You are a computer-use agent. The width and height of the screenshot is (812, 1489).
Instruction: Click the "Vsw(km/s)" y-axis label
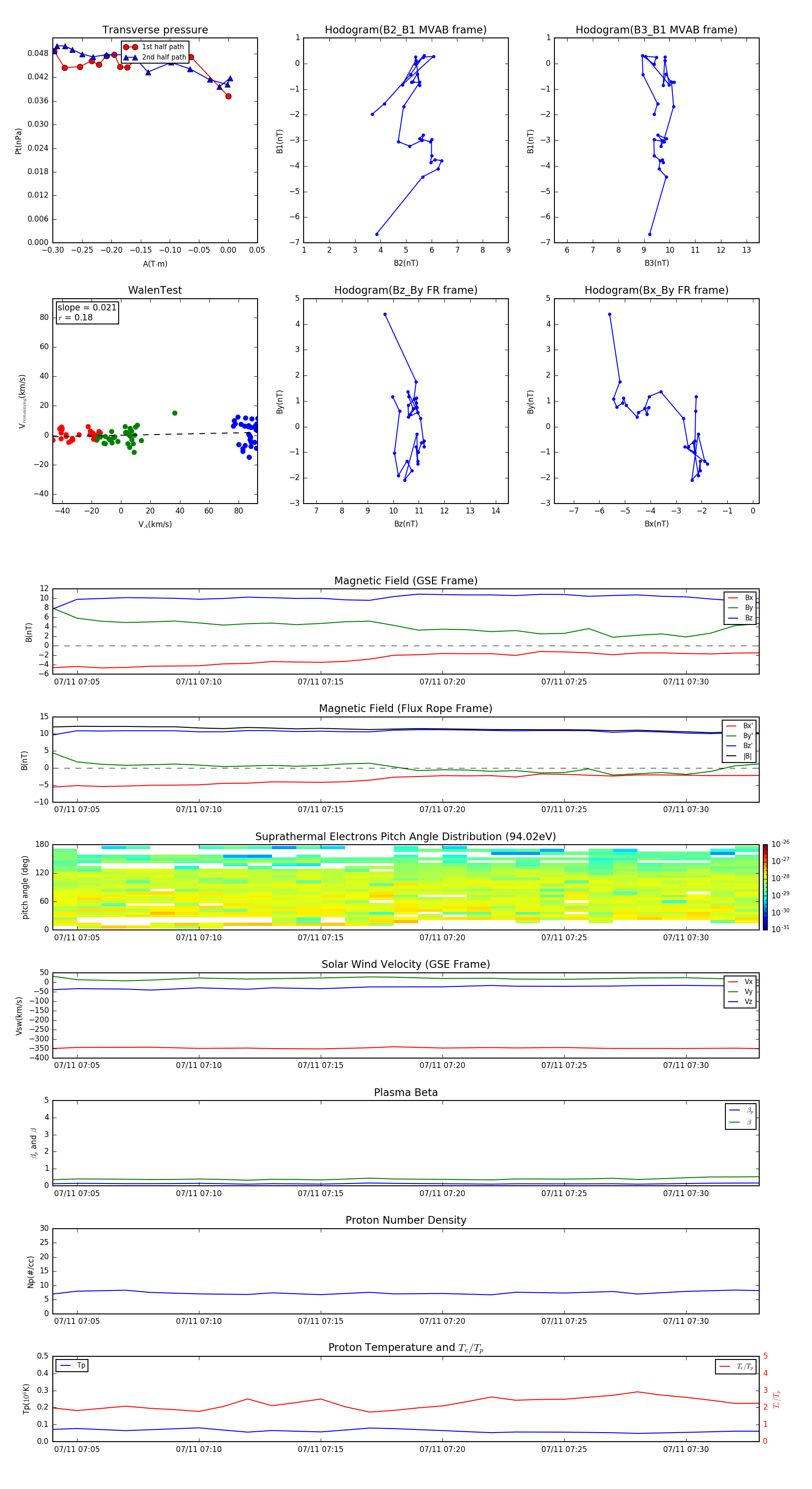click(x=18, y=1015)
